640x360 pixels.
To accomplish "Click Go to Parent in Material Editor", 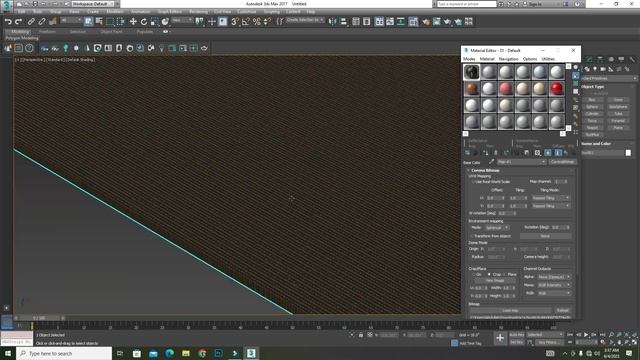I will [566, 153].
